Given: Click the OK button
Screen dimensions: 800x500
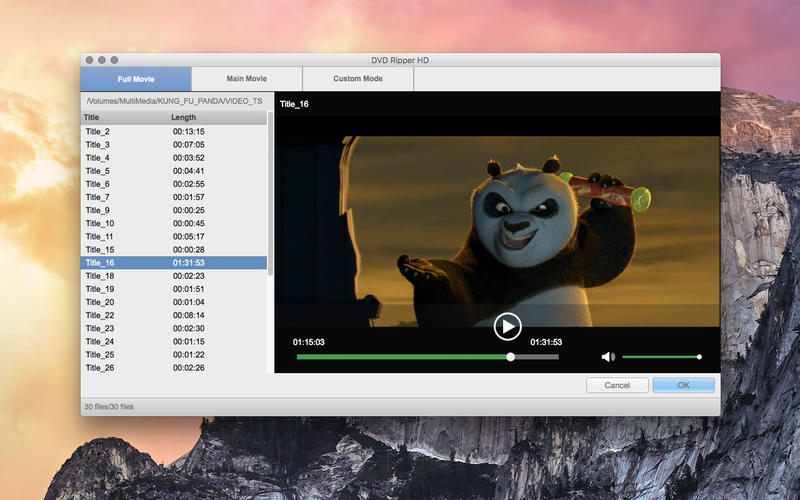Looking at the screenshot, I should click(683, 385).
